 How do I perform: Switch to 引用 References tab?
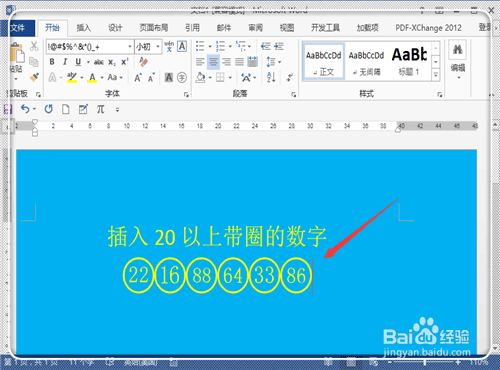click(x=192, y=28)
